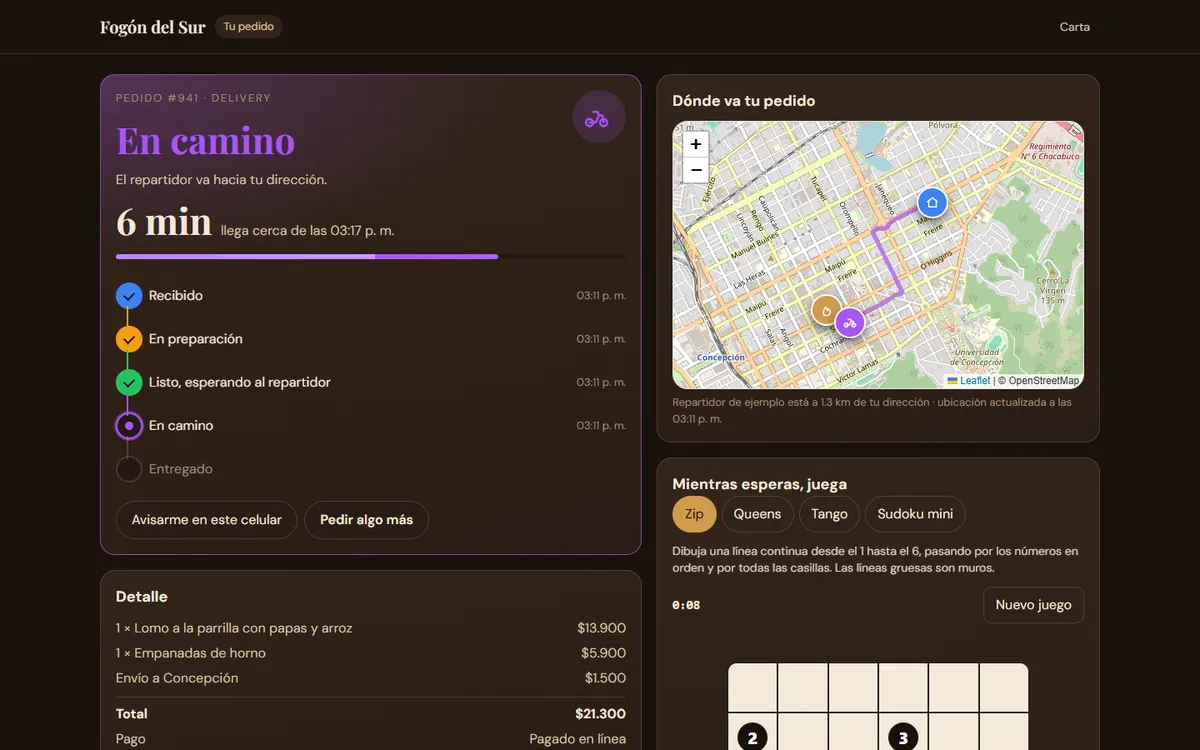Click the purple En camino status dot
This screenshot has height=750, width=1200.
(129, 426)
